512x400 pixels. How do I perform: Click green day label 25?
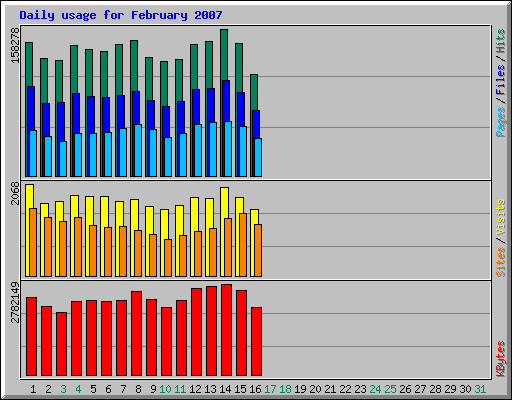pos(390,389)
